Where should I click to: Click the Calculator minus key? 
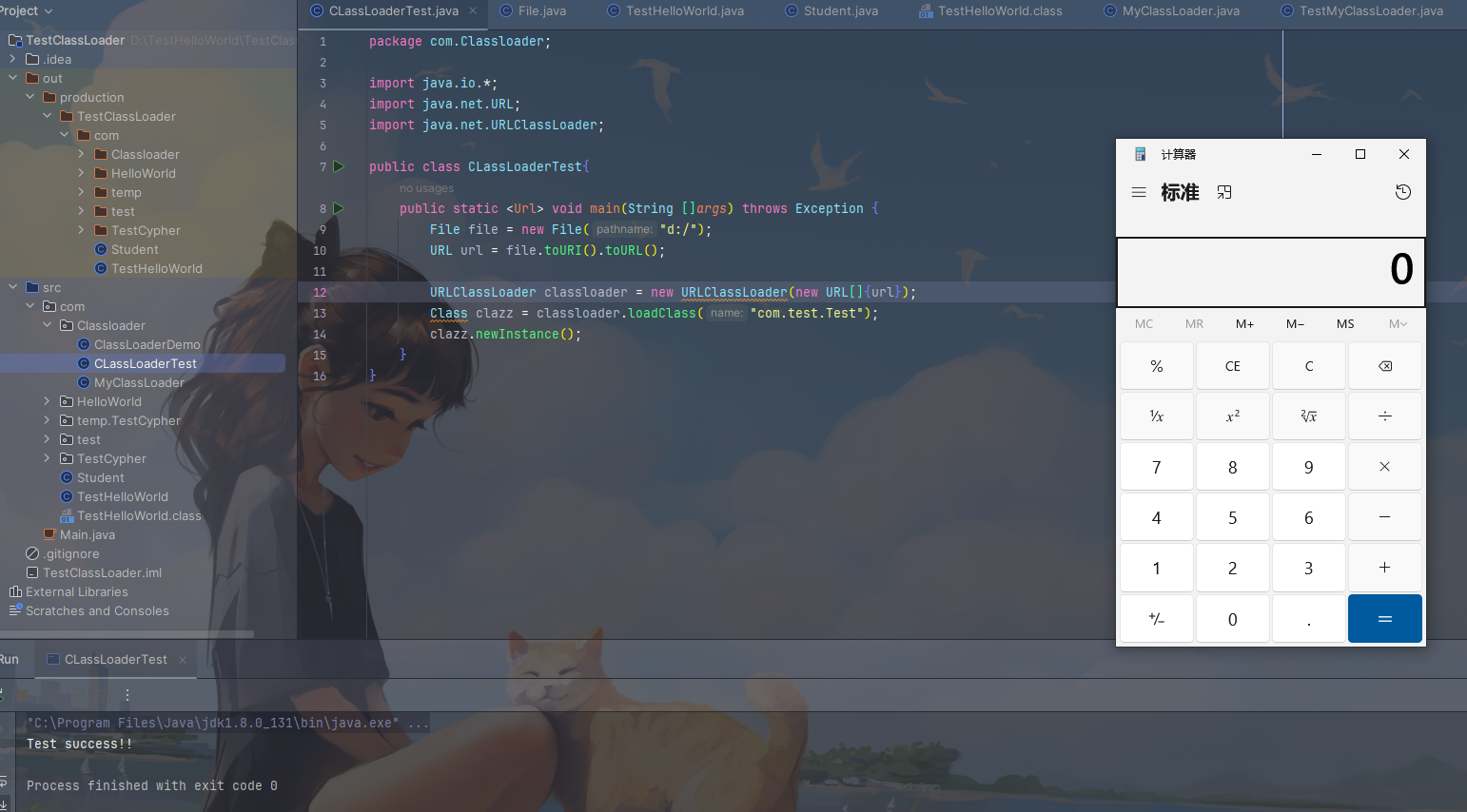[1385, 517]
